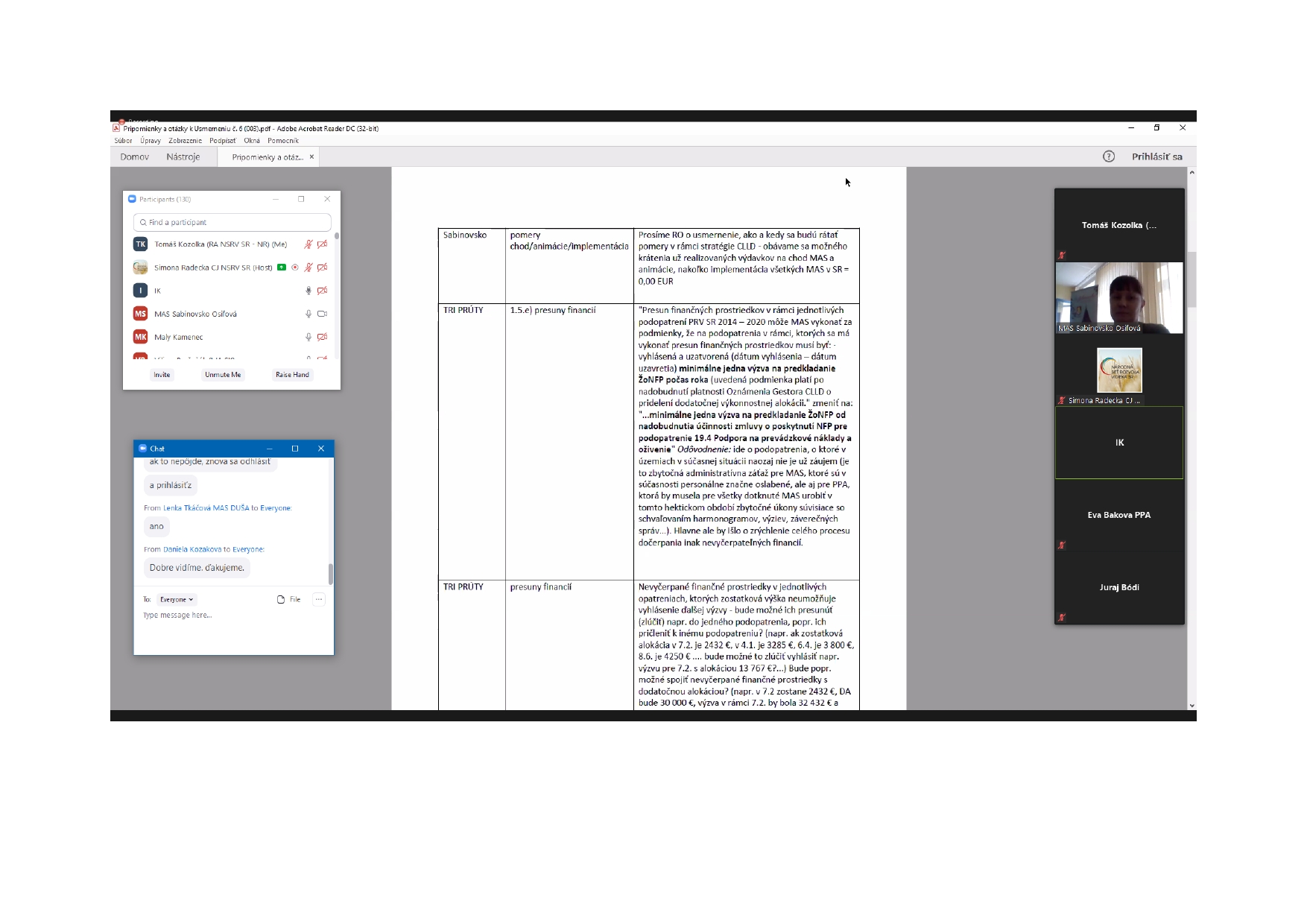Click the recording indicator icon for Simona Radecka
Screen dimensions: 1307x924
[x=295, y=268]
